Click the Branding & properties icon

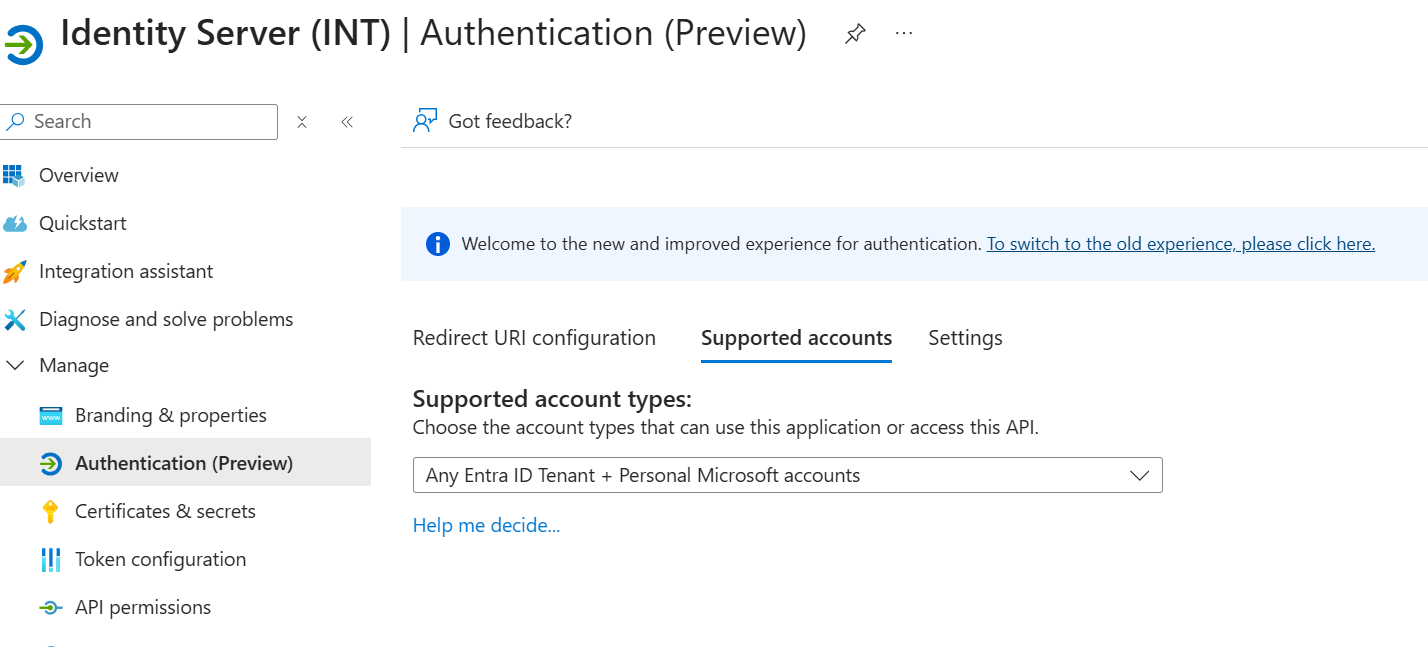[51, 416]
